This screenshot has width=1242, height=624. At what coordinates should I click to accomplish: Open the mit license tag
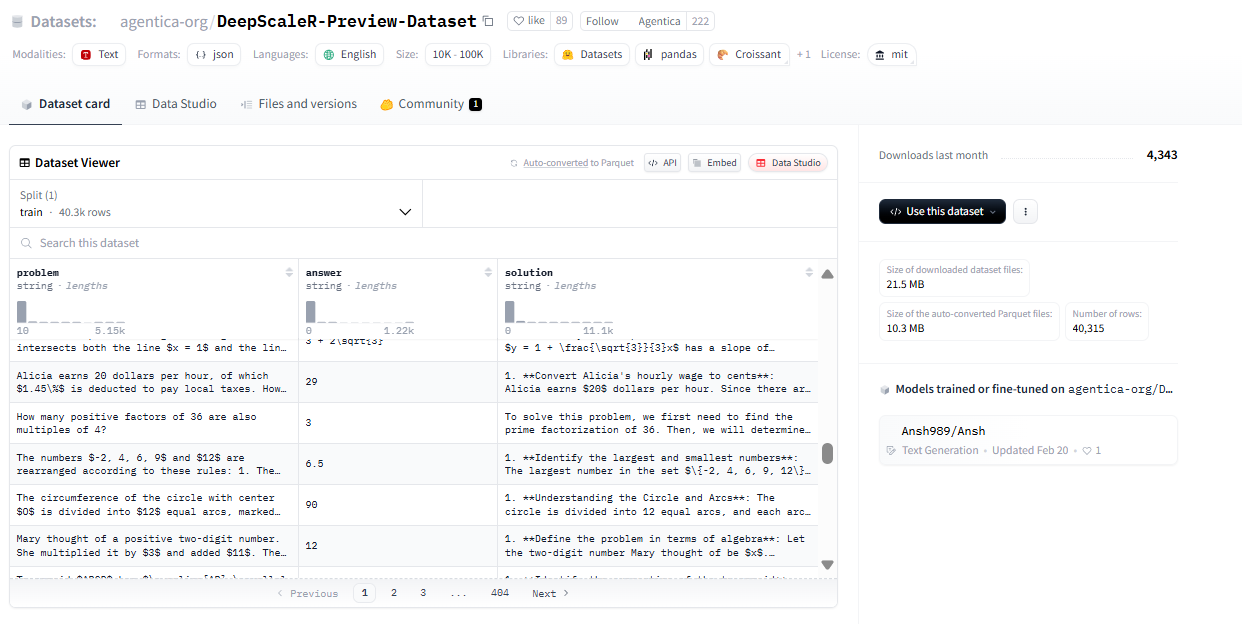(x=891, y=55)
